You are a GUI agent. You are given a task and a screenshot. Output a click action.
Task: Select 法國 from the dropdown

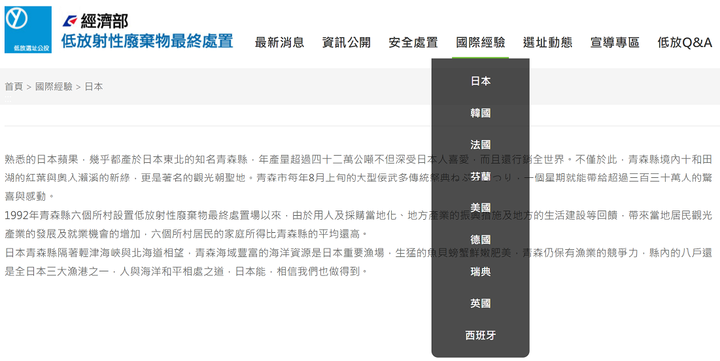480,145
